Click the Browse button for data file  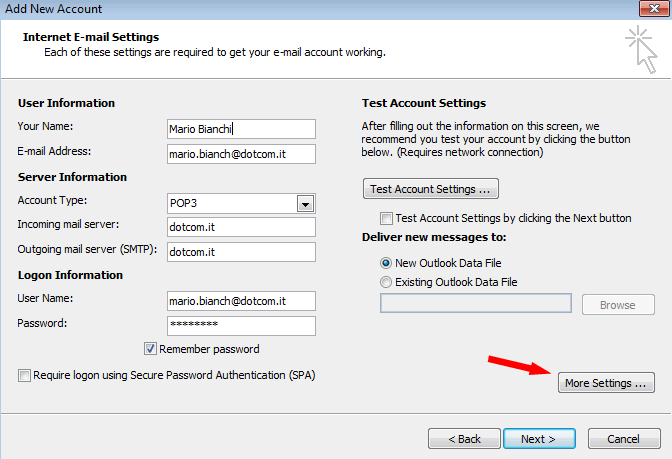618,305
